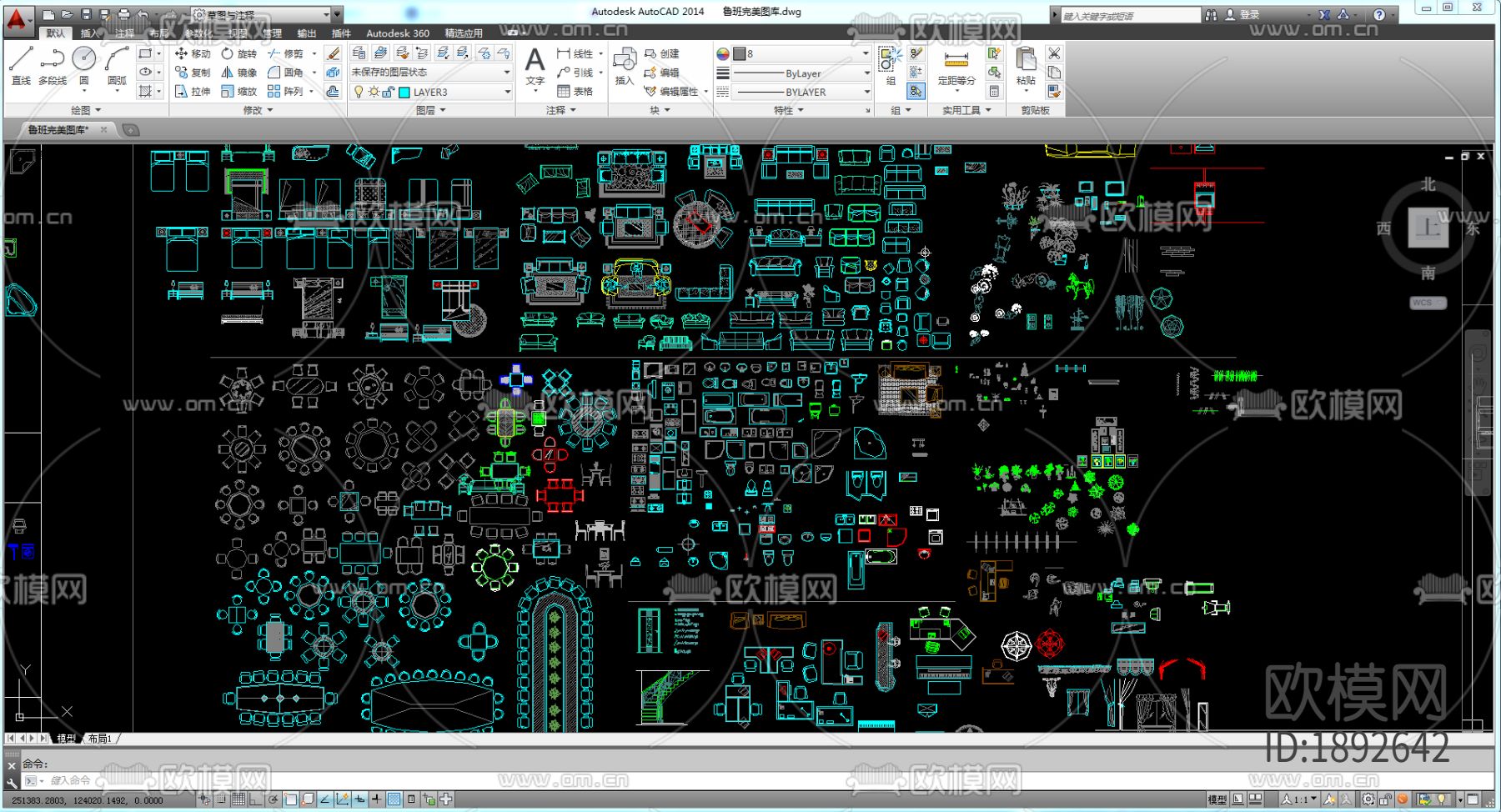Click the Text (文字) annotation tool
Viewport: 1501px width, 812px height.
point(535,65)
